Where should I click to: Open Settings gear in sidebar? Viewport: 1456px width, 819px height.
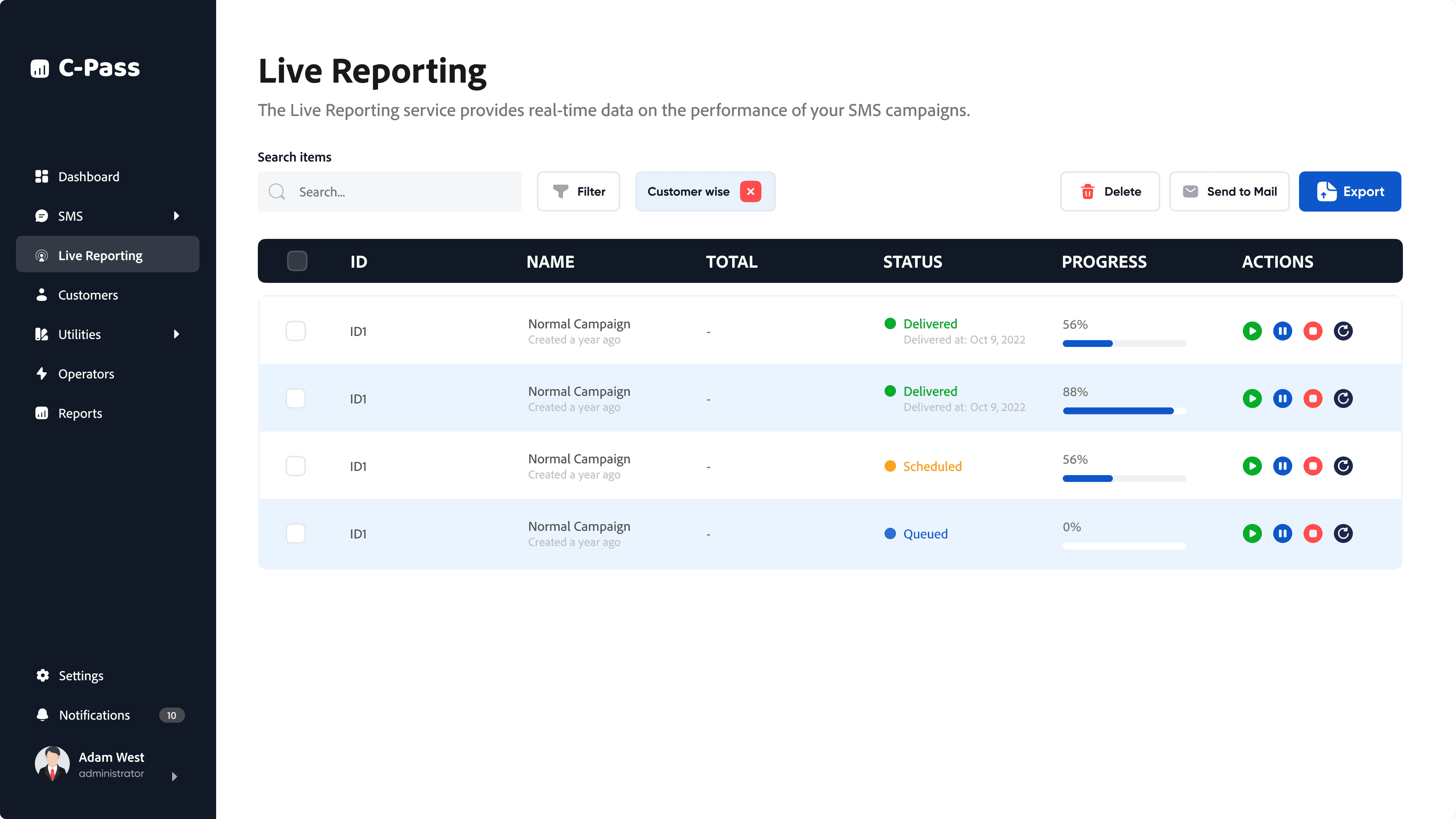[x=42, y=675]
